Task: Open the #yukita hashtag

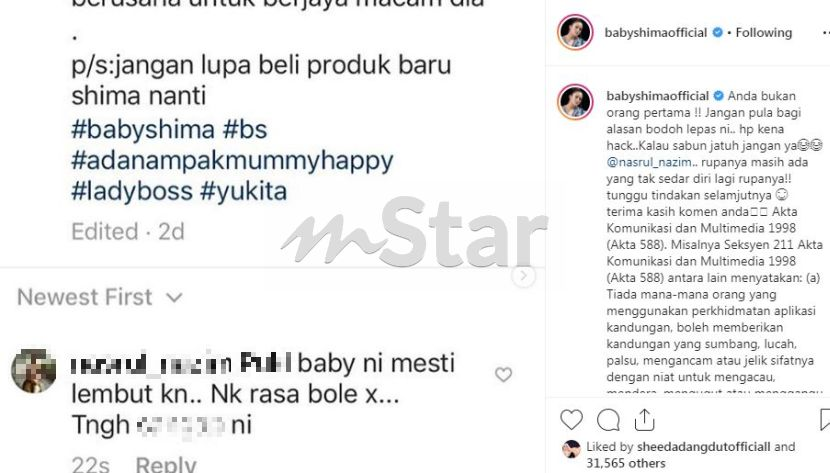Action: point(243,192)
